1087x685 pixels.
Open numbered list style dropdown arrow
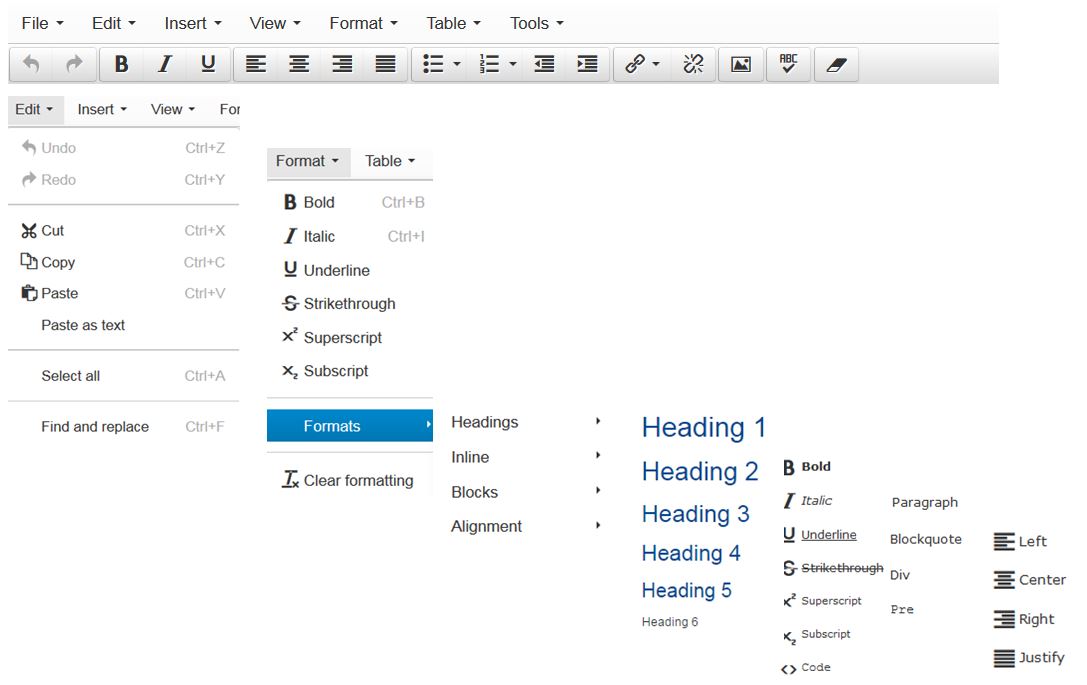513,64
